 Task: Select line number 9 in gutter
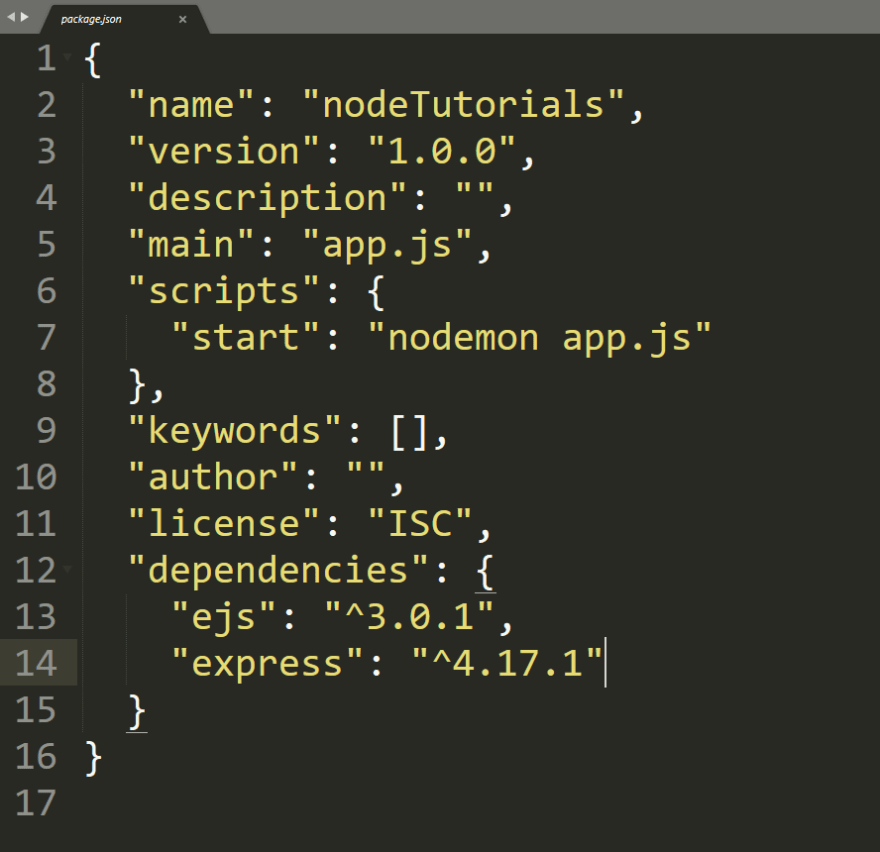point(47,431)
